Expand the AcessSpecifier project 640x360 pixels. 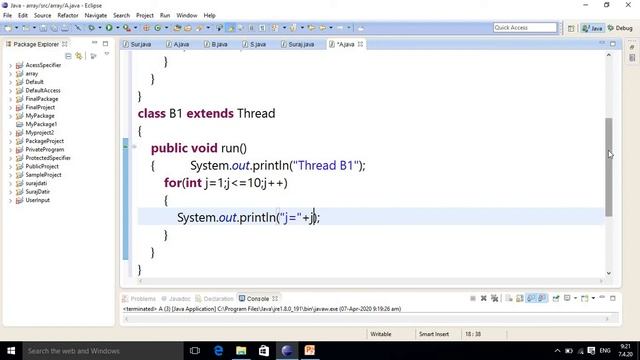pyautogui.click(x=10, y=65)
